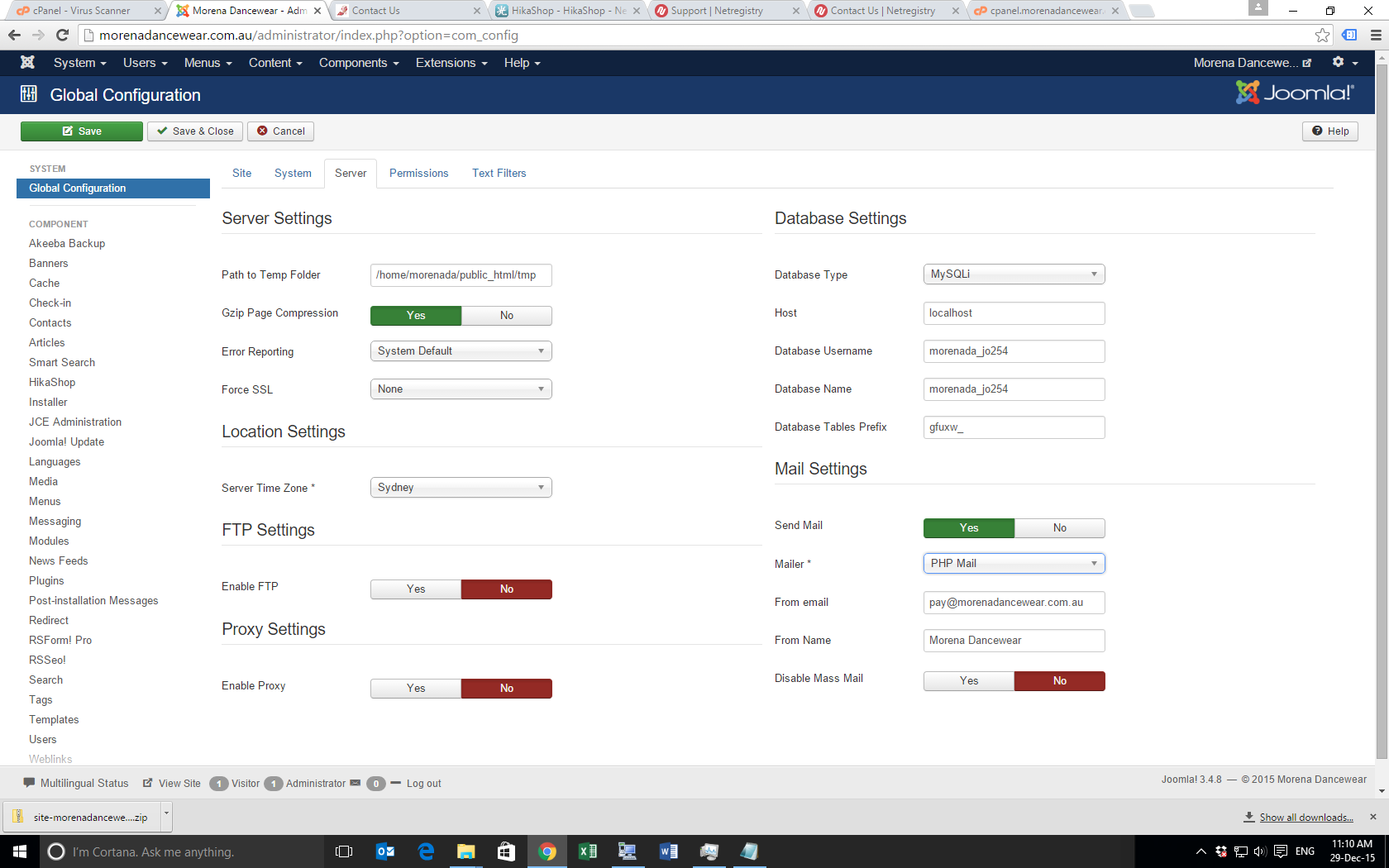Switch to the Site configuration tab
The width and height of the screenshot is (1389, 868).
click(x=242, y=174)
